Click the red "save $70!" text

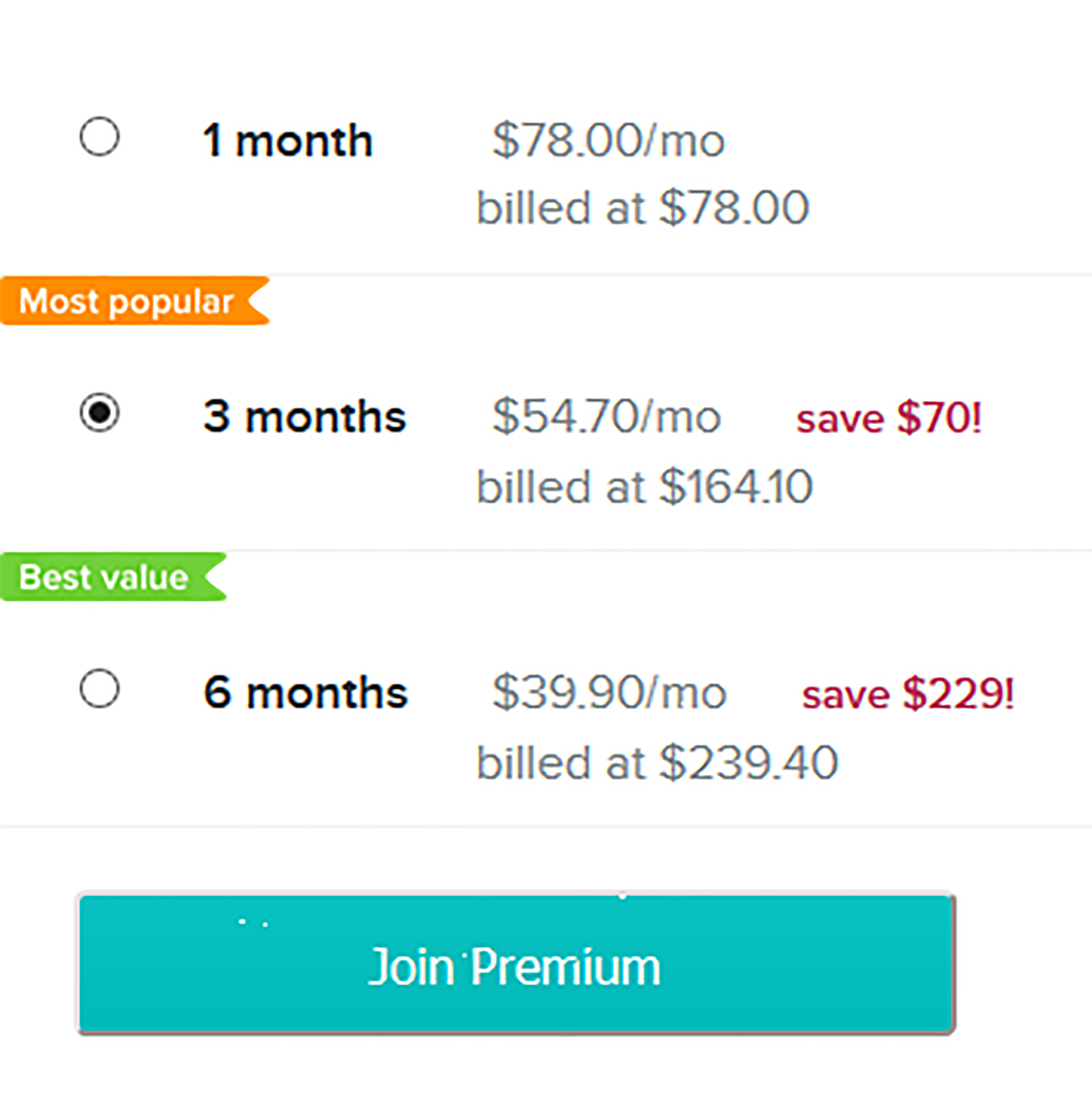tap(888, 418)
